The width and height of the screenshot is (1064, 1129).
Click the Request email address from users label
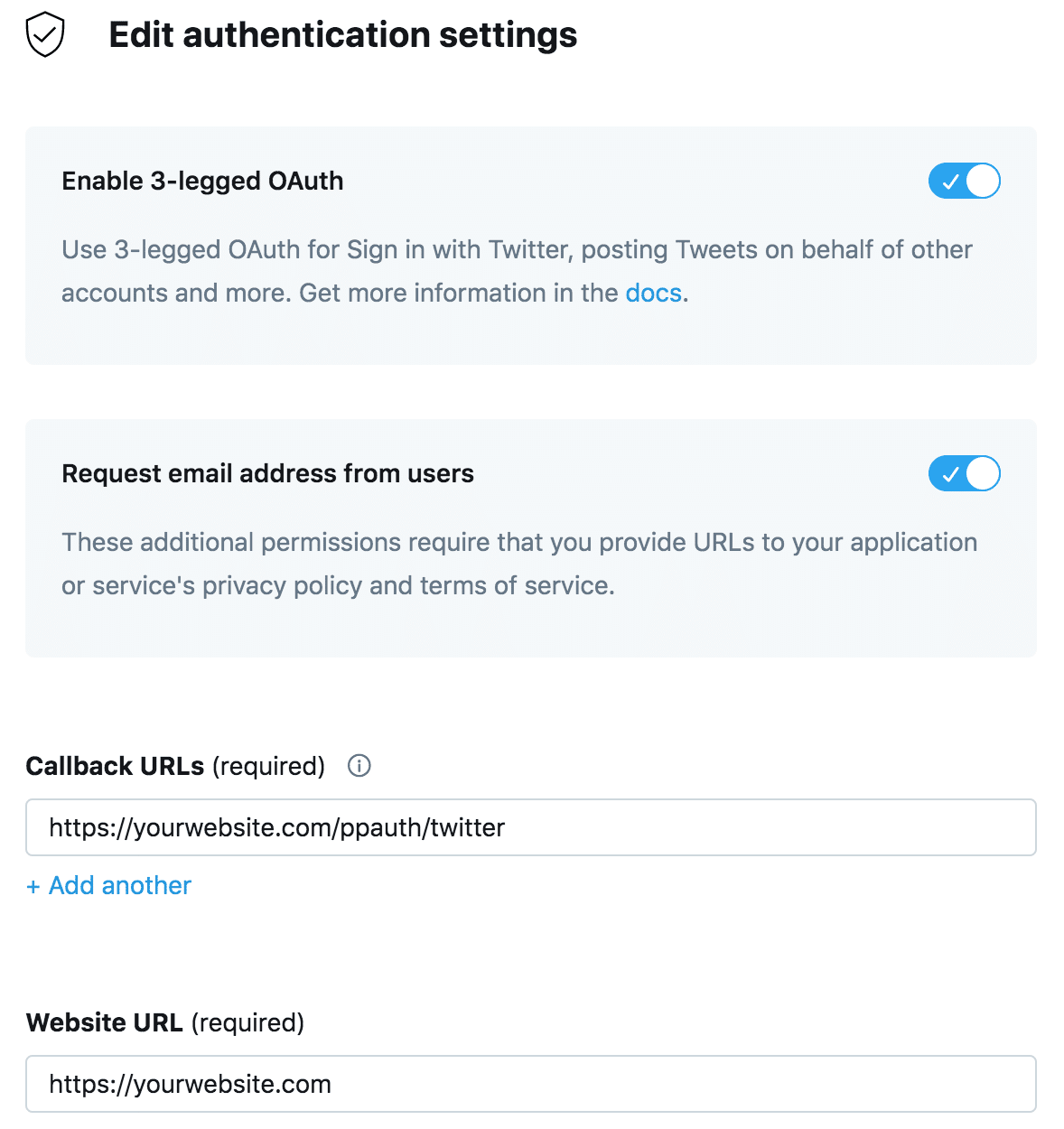(267, 473)
